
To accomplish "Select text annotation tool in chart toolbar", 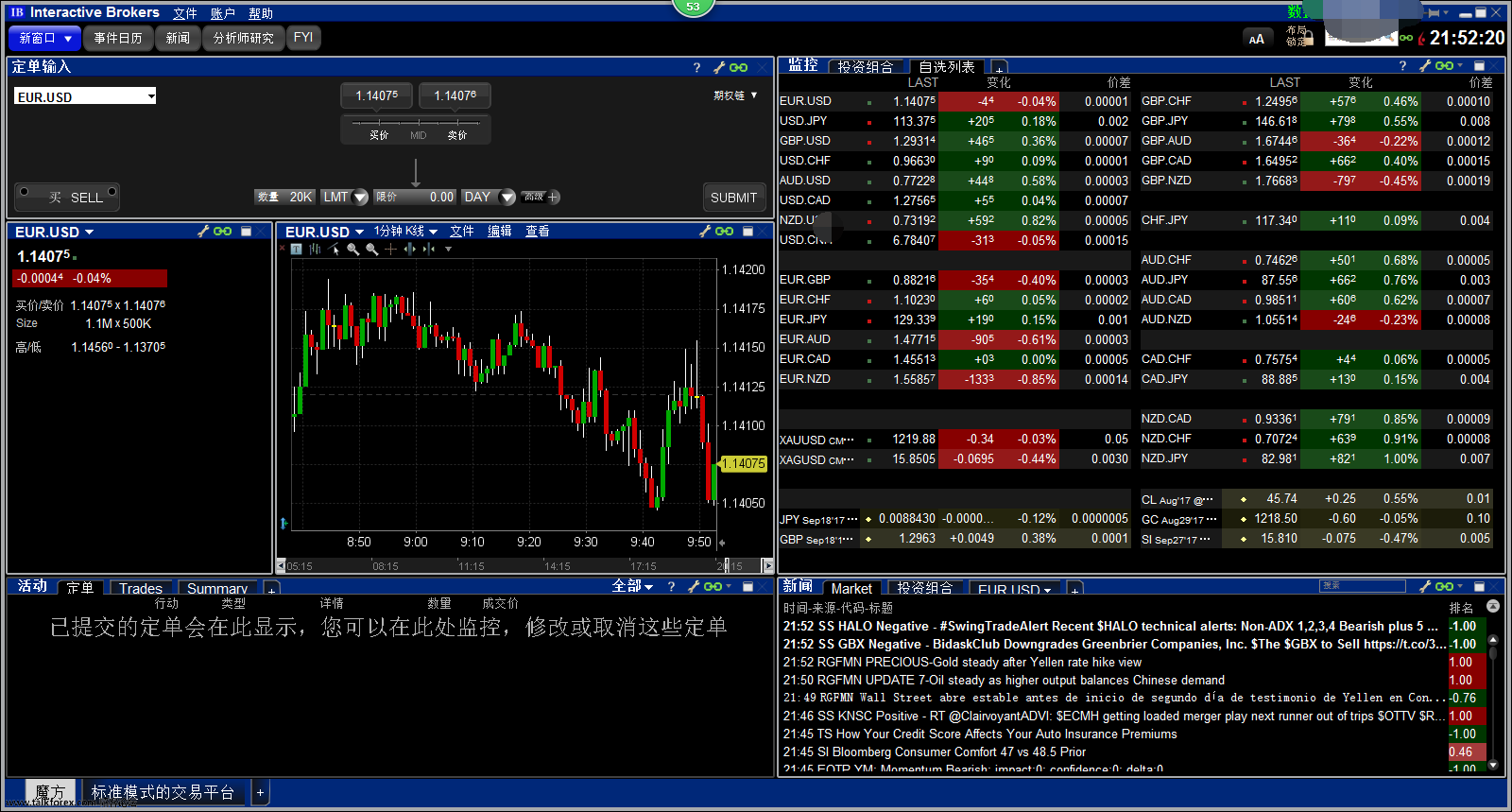I will (297, 250).
